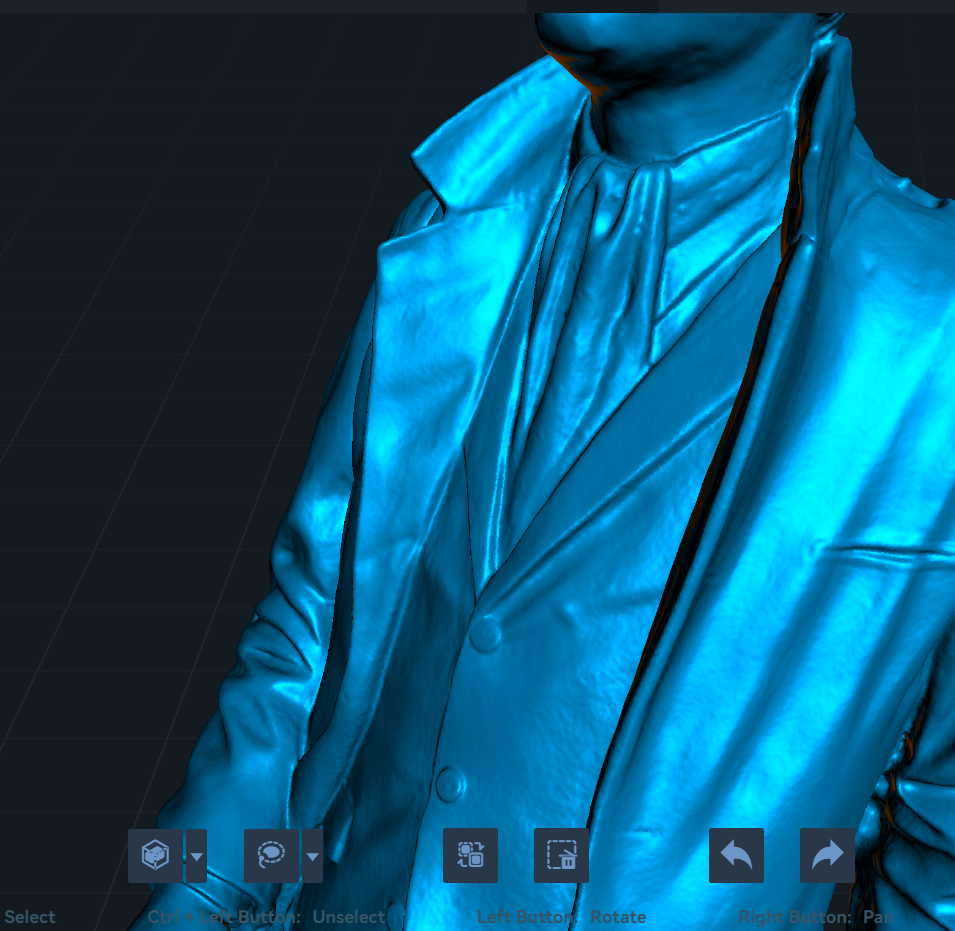Click the 'Select' hint text in status bar
The image size is (955, 931).
[x=30, y=917]
